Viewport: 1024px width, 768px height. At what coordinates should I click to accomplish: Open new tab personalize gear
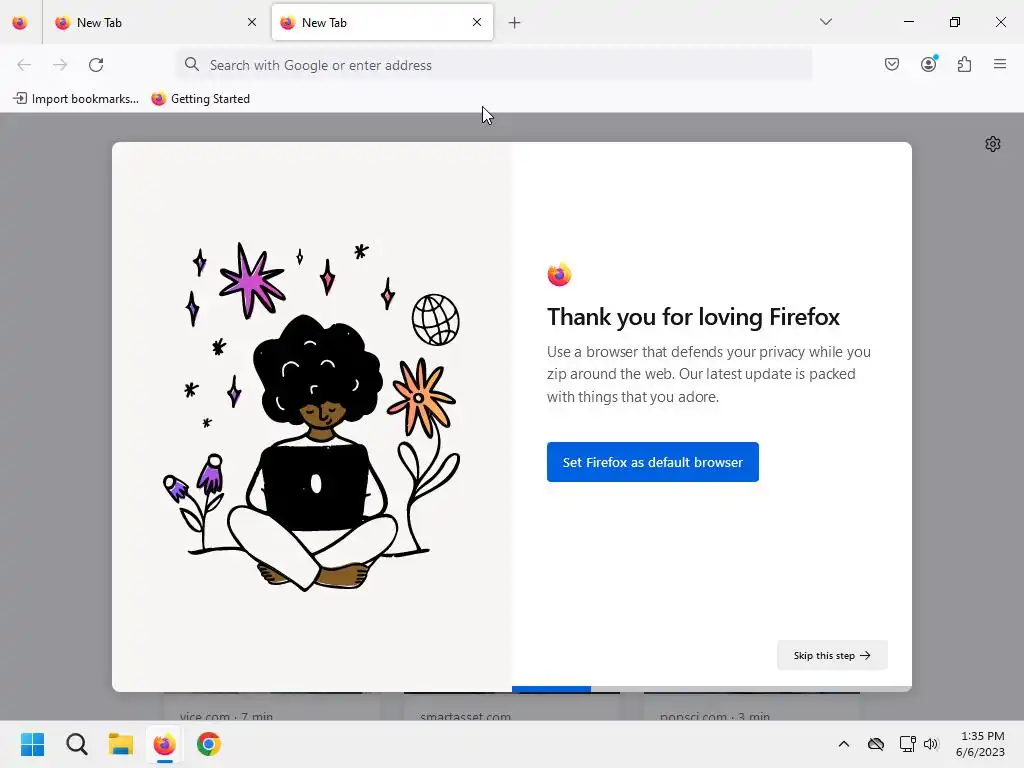tap(993, 144)
